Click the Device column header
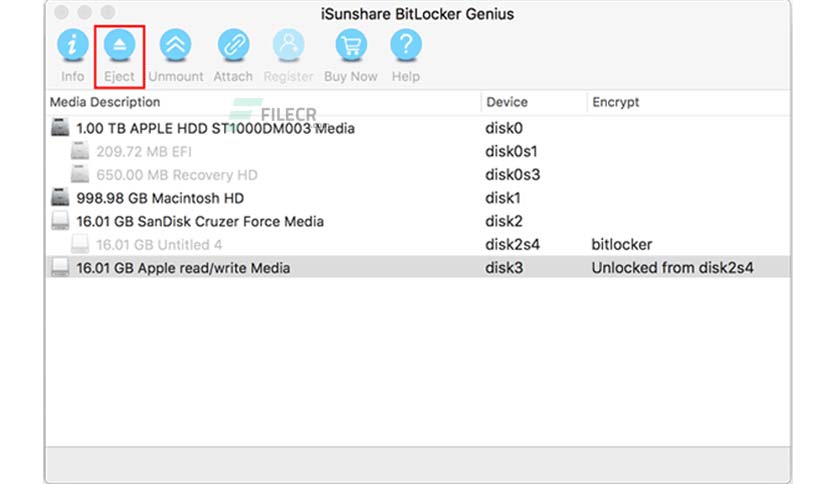Screen dimensions: 836x484 pos(507,102)
